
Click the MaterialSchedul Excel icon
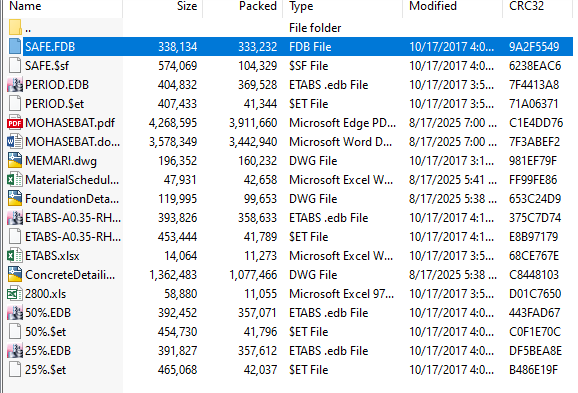point(15,180)
